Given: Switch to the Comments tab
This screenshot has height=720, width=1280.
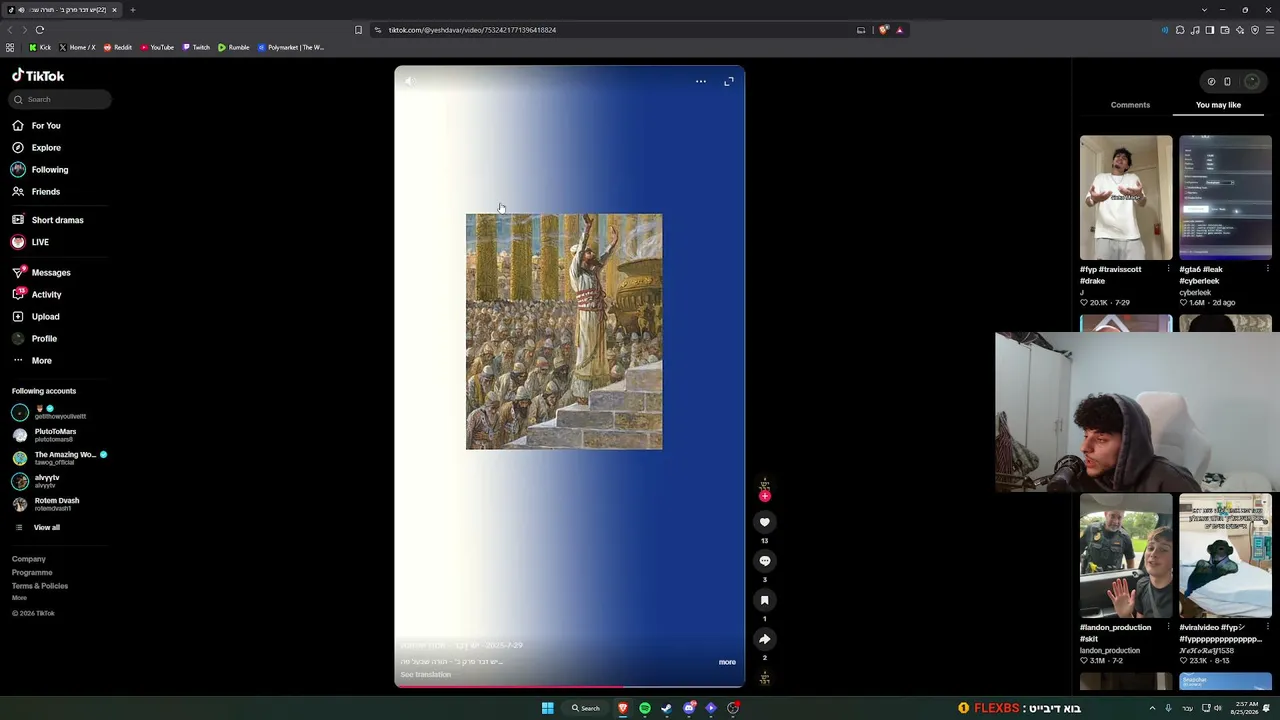Looking at the screenshot, I should 1130,105.
